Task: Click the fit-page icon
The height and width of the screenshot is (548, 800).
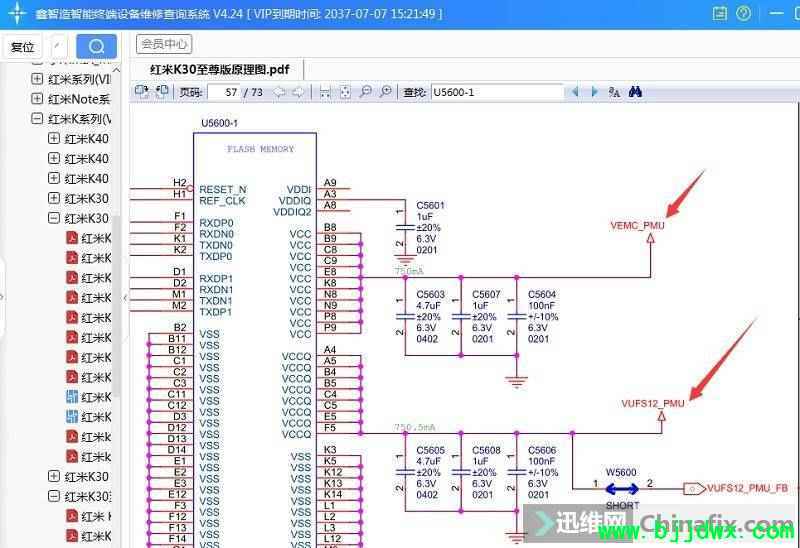Action: pyautogui.click(x=345, y=92)
